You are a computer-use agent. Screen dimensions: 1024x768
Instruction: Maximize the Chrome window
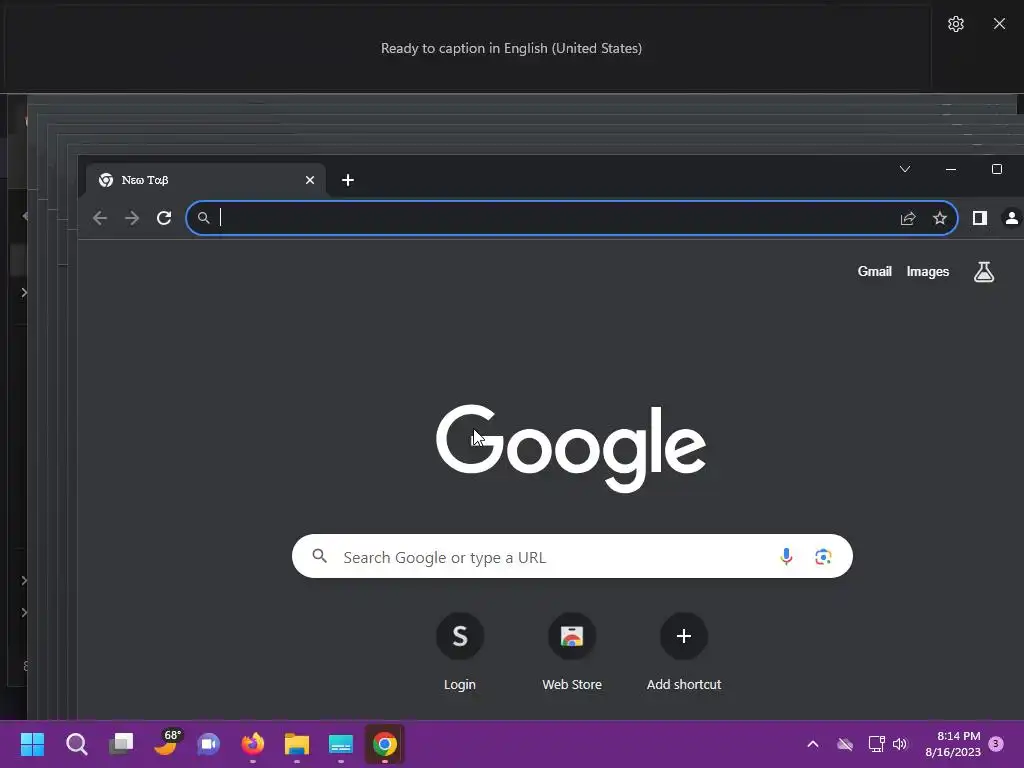pyautogui.click(x=997, y=169)
